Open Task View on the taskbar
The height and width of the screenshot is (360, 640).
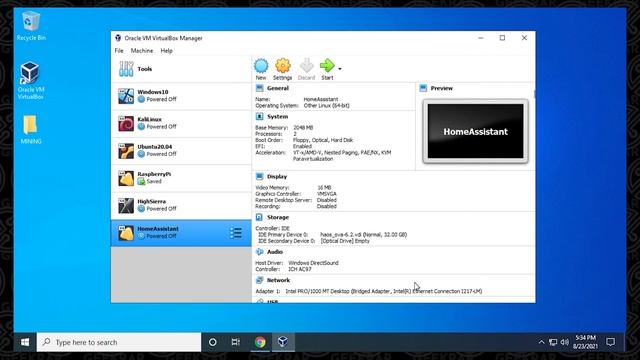tap(236, 342)
